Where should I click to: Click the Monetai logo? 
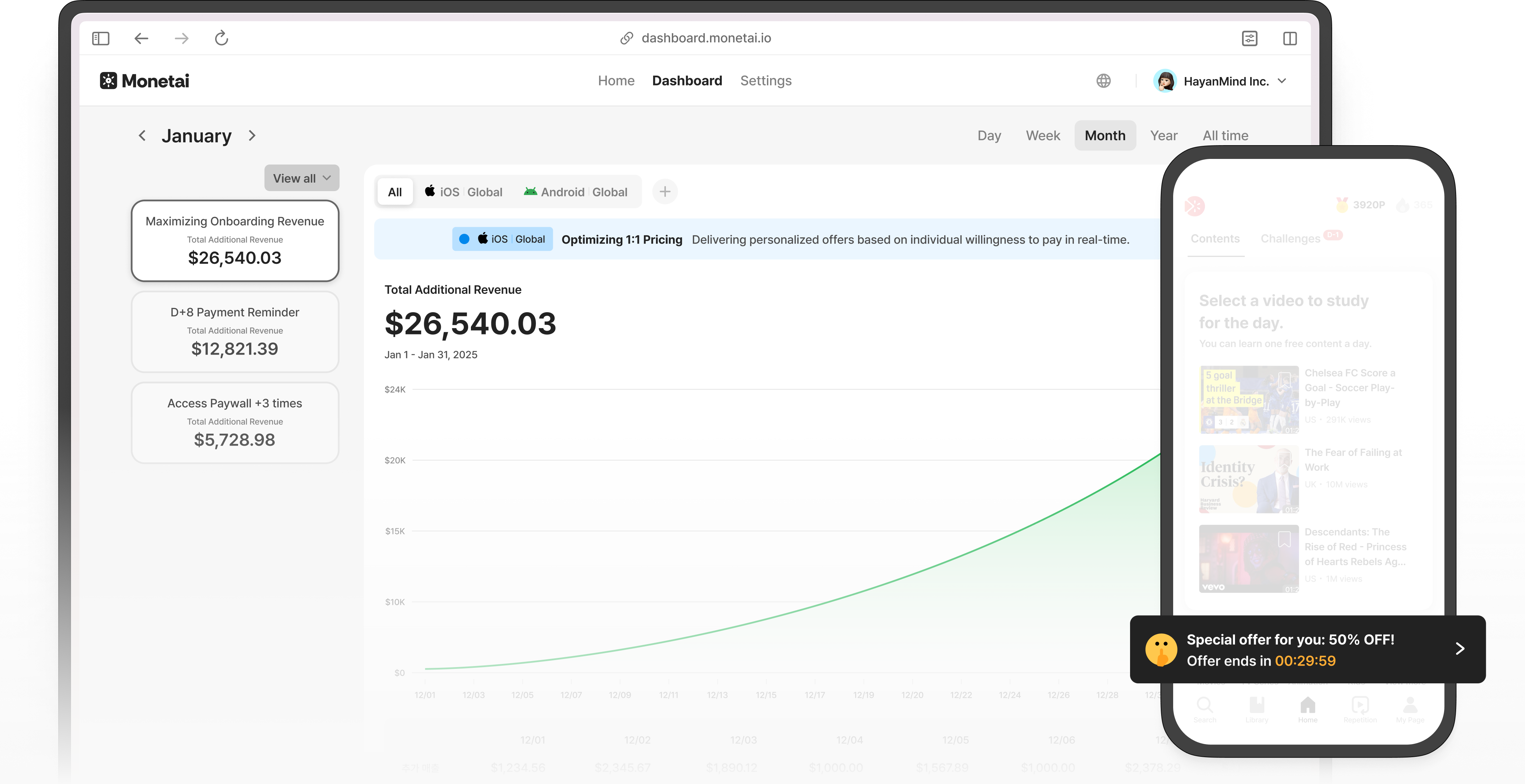click(x=144, y=81)
